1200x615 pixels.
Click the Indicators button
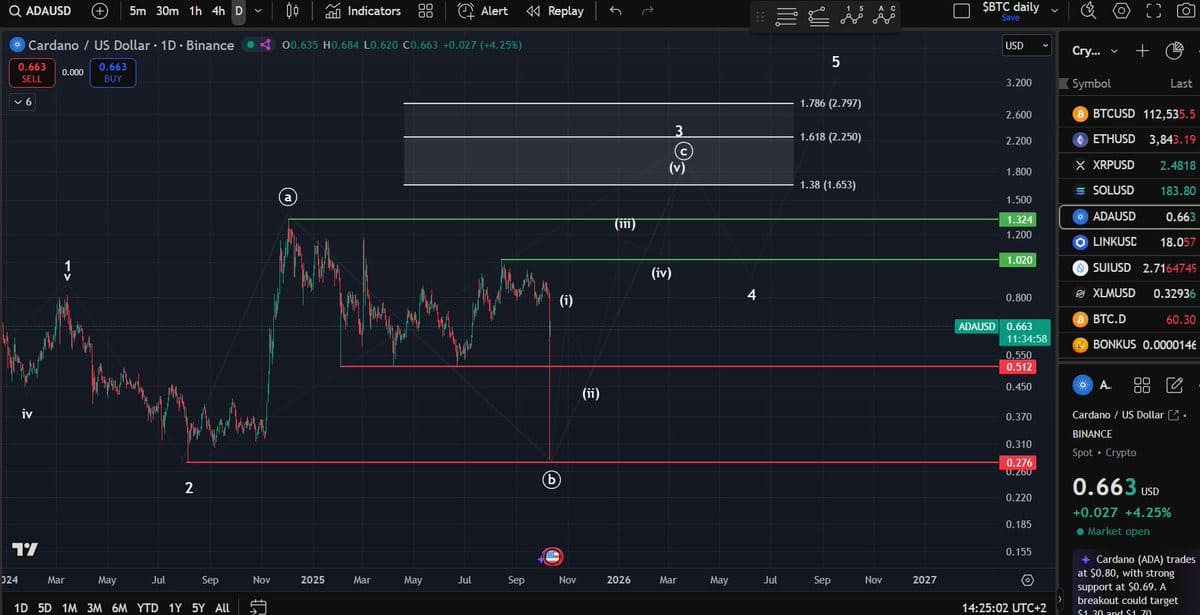pyautogui.click(x=364, y=11)
